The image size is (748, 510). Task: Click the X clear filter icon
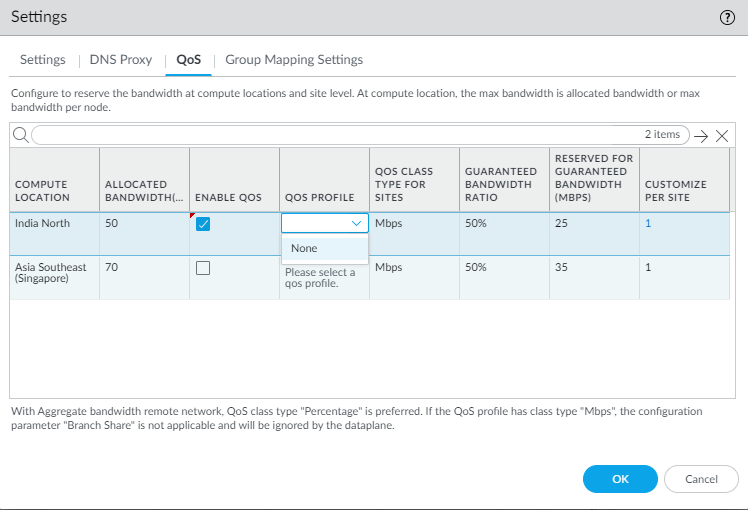point(722,135)
